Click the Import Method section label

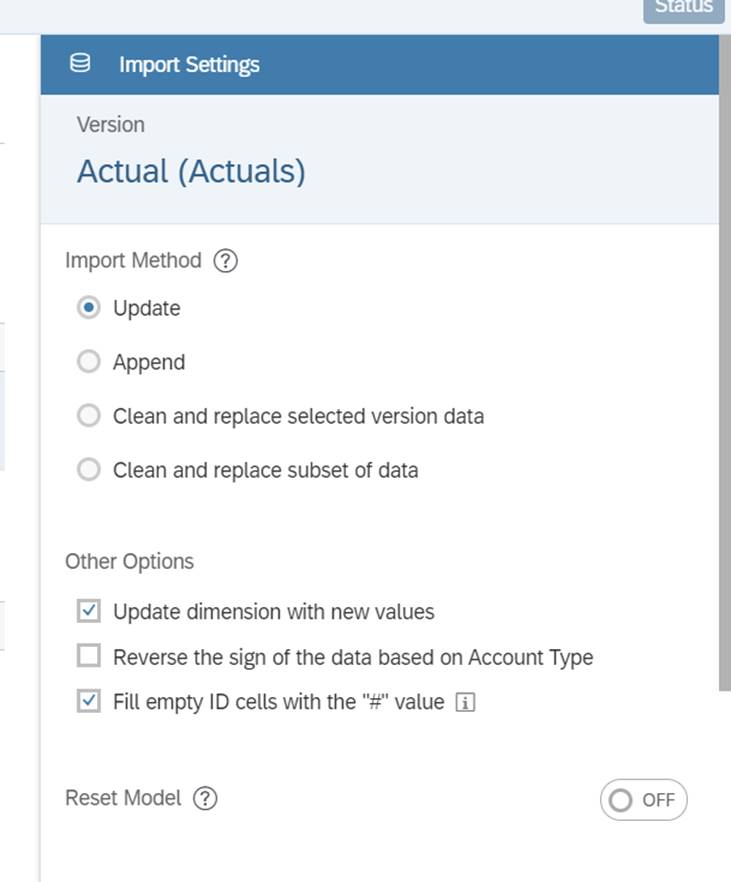(133, 261)
